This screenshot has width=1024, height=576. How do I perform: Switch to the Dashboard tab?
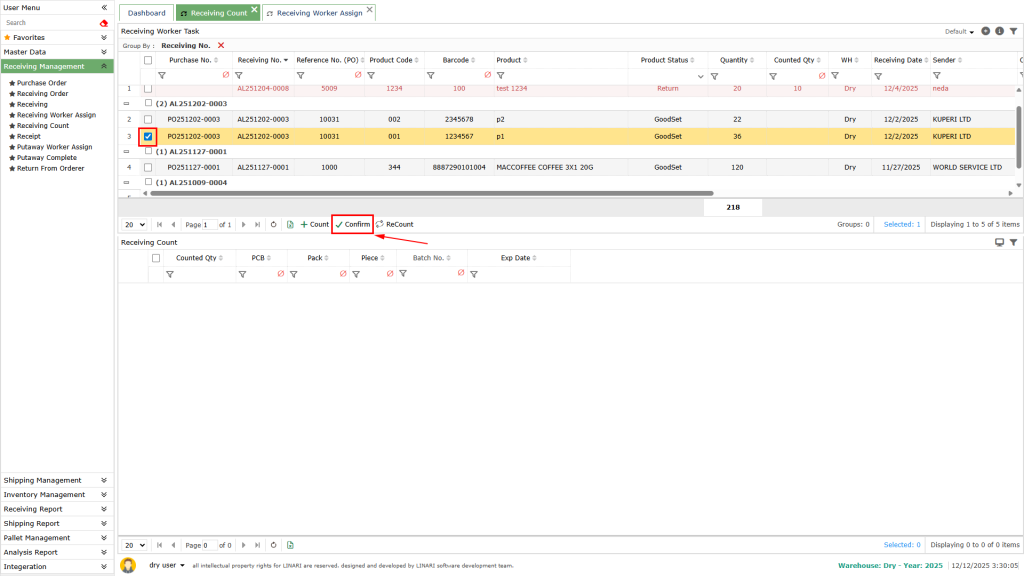pos(146,13)
